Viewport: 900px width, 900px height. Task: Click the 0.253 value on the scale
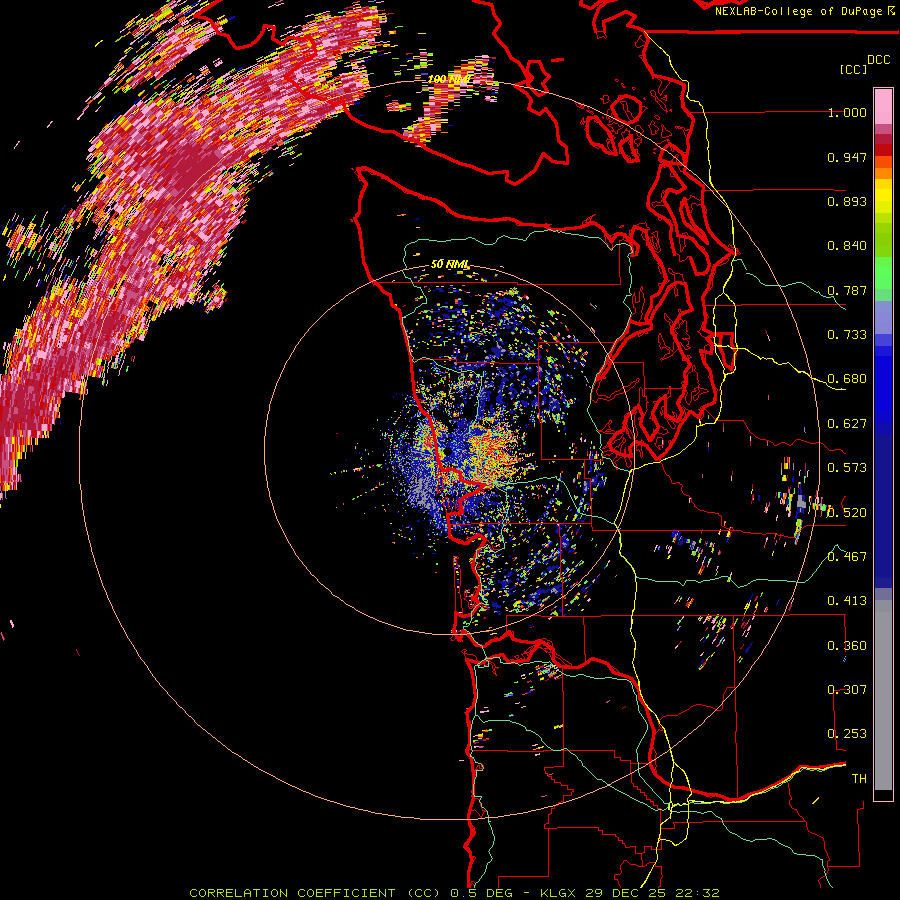pyautogui.click(x=847, y=734)
